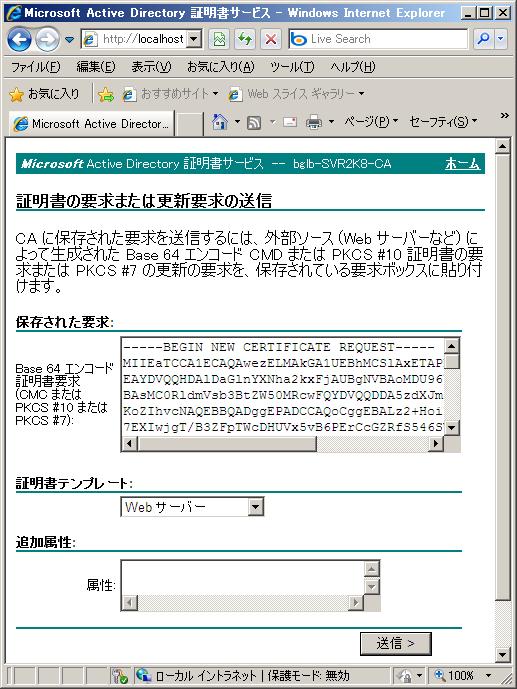This screenshot has height=689, width=517.
Task: Expand the address bar URL dropdown
Action: click(x=194, y=39)
